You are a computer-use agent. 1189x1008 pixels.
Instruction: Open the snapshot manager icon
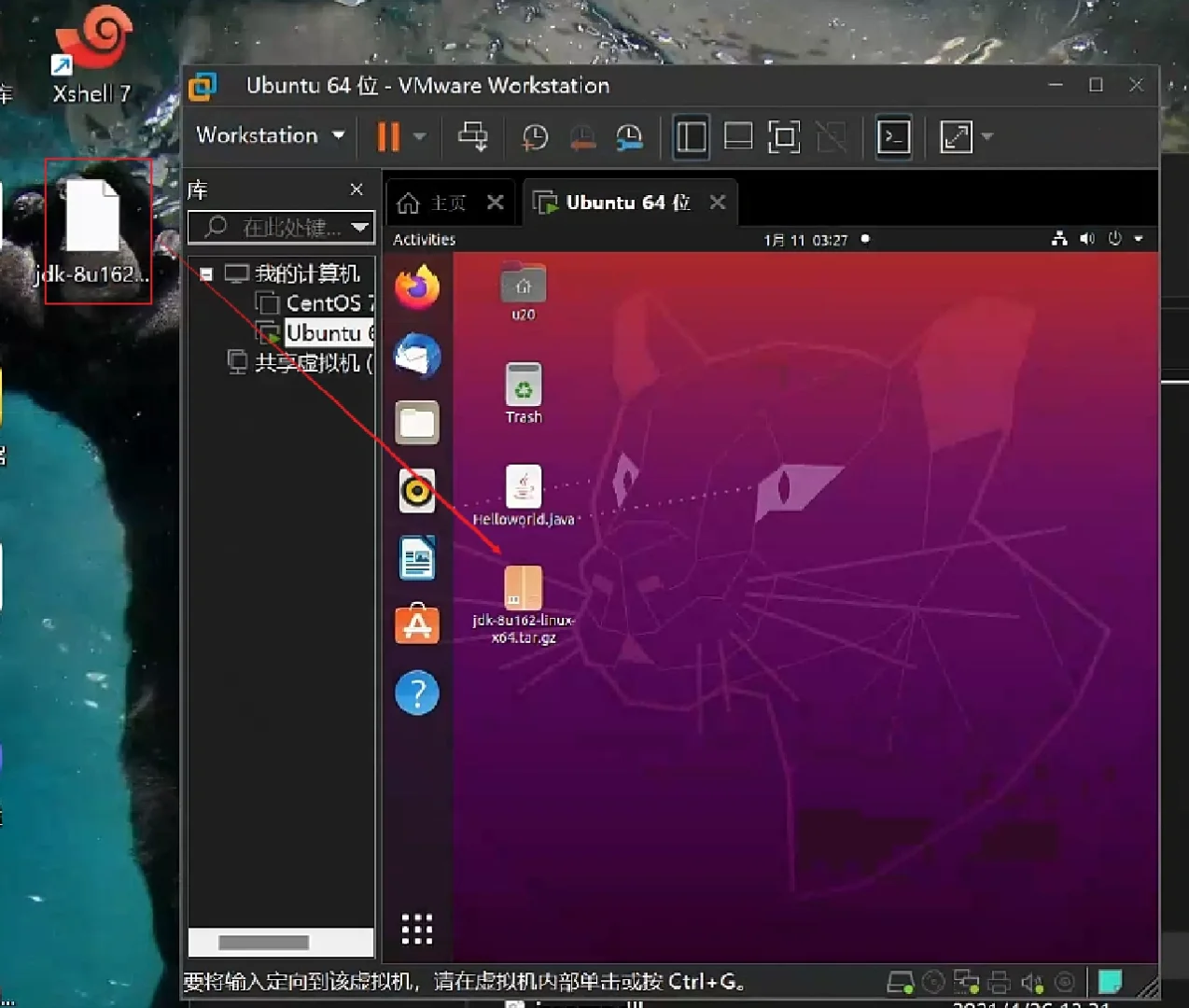(x=630, y=137)
